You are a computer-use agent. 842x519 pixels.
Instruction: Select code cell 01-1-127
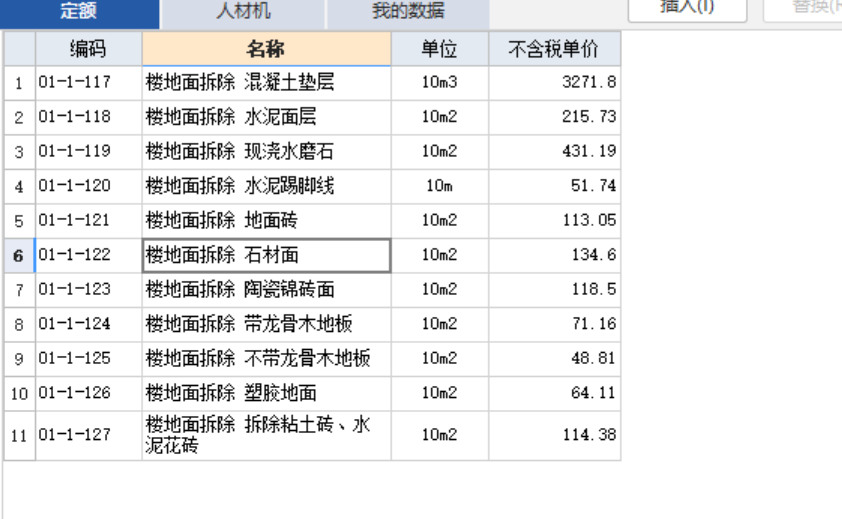89,435
